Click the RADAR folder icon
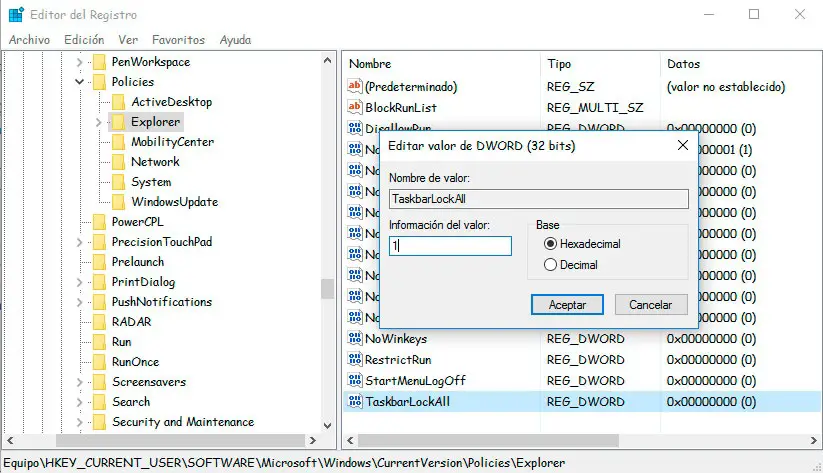 pos(99,322)
